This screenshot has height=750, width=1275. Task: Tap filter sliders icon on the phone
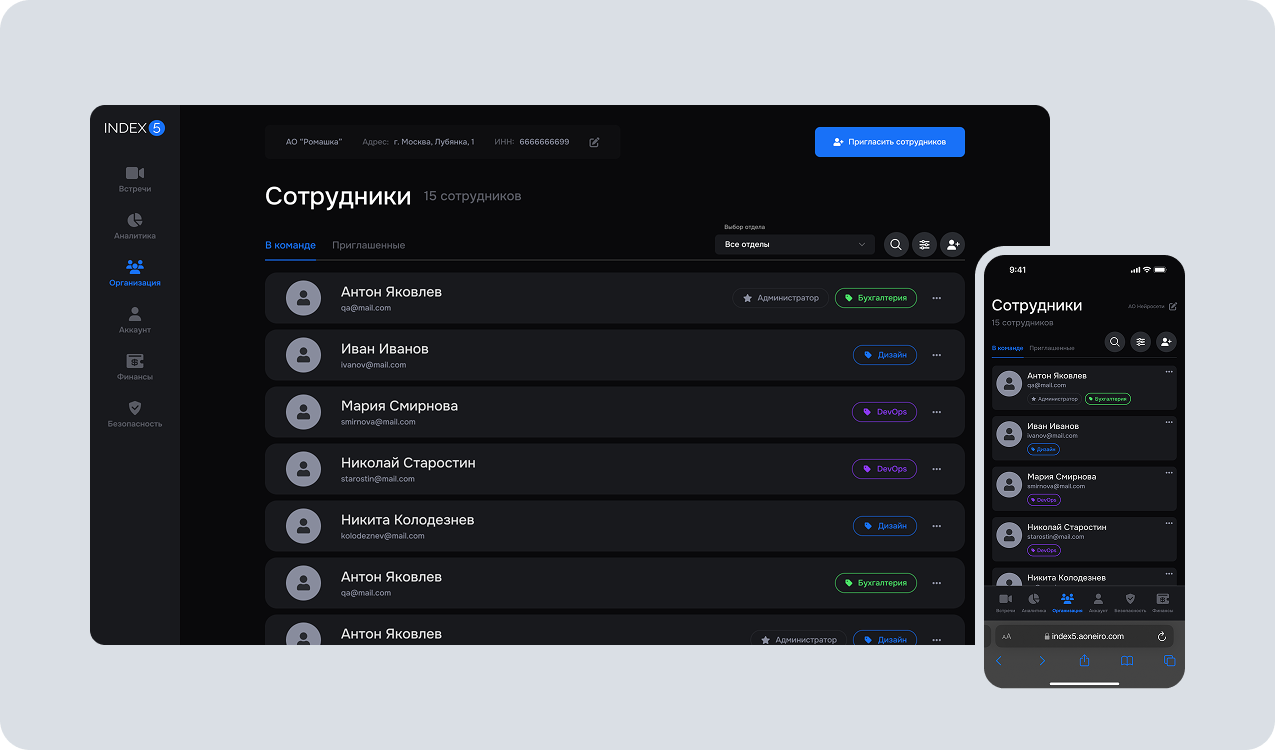[1141, 342]
